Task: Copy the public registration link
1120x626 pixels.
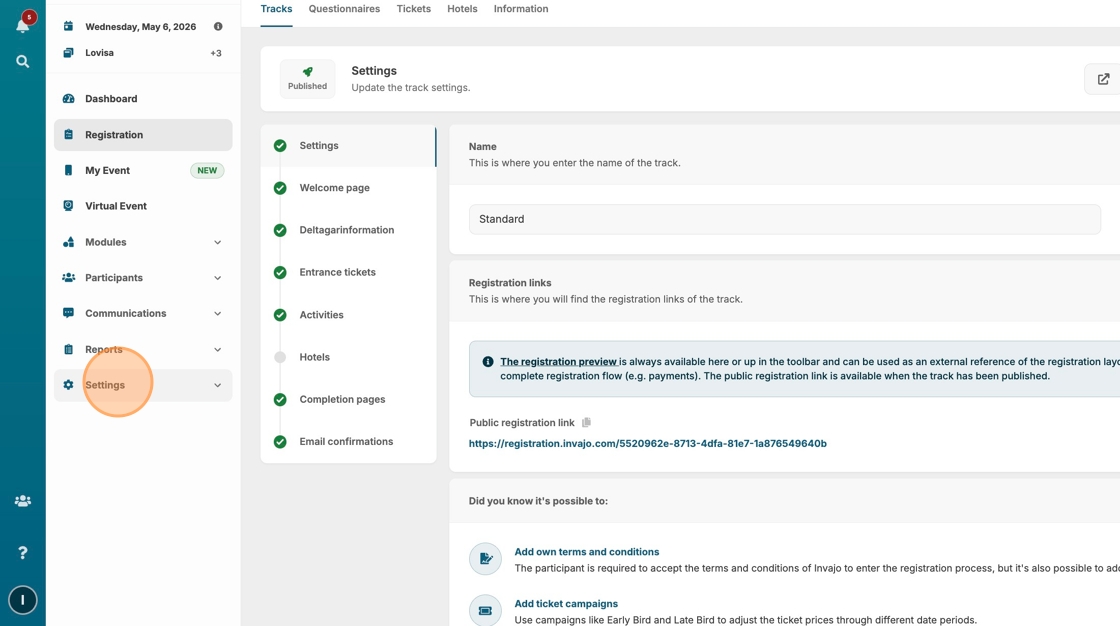Action: coord(586,423)
